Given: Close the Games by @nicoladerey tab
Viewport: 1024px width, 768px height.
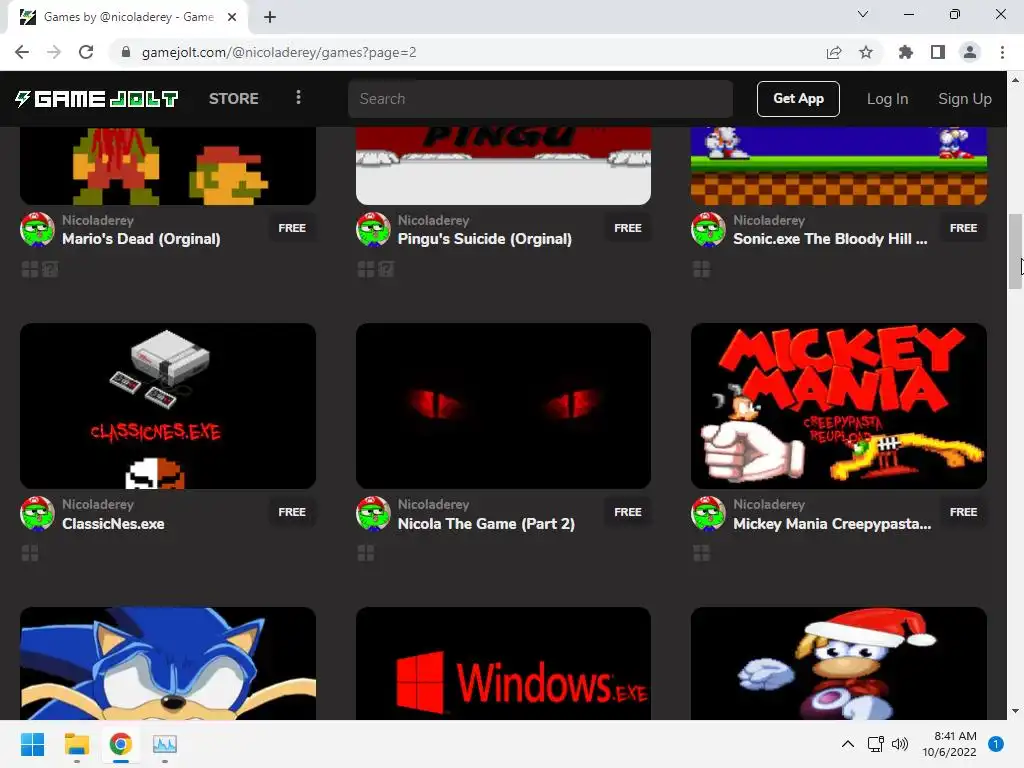Looking at the screenshot, I should pyautogui.click(x=232, y=17).
